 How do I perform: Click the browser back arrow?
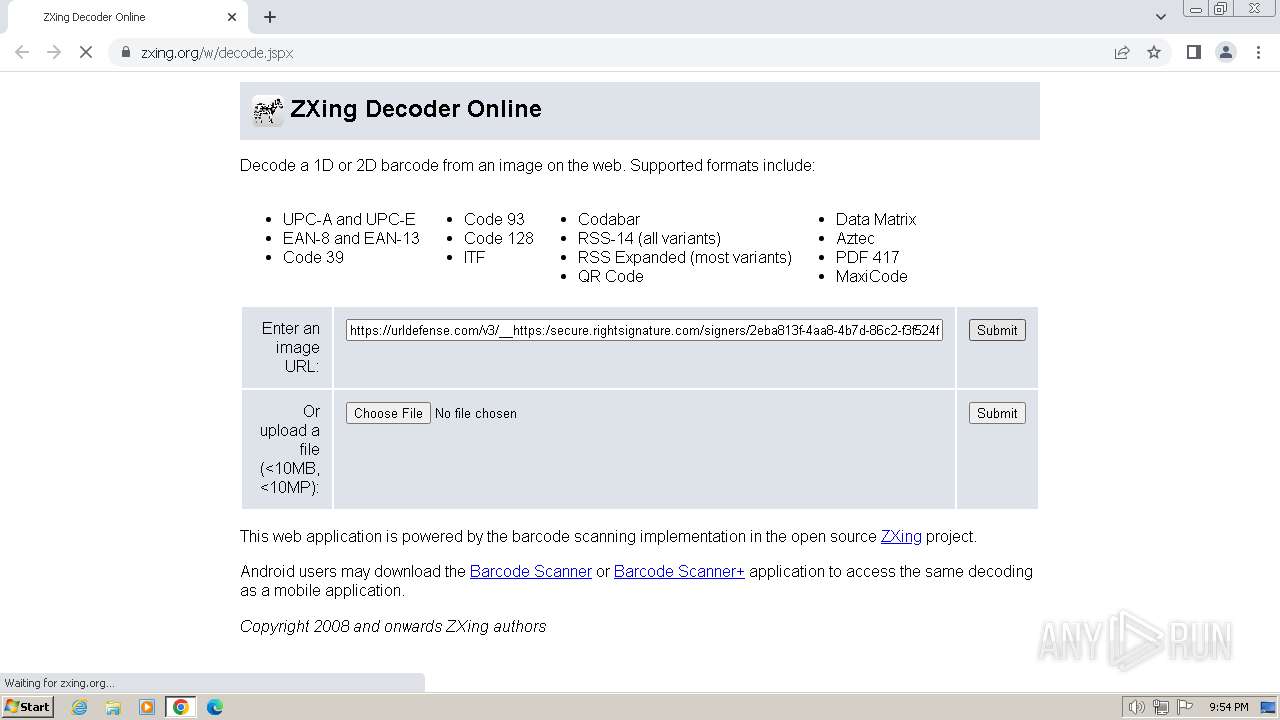(22, 52)
